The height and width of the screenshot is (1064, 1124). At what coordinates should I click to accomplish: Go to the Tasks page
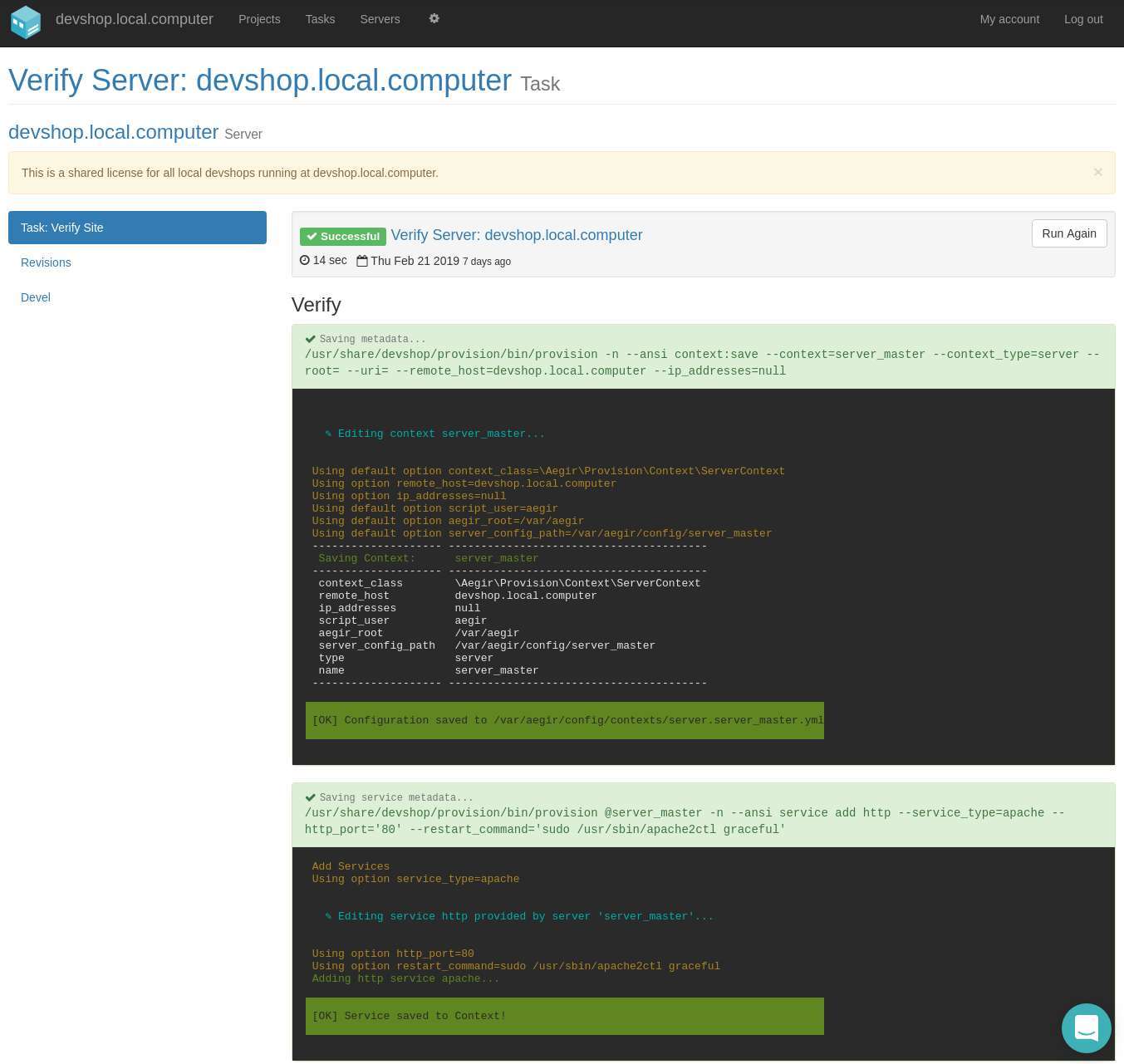[x=320, y=19]
